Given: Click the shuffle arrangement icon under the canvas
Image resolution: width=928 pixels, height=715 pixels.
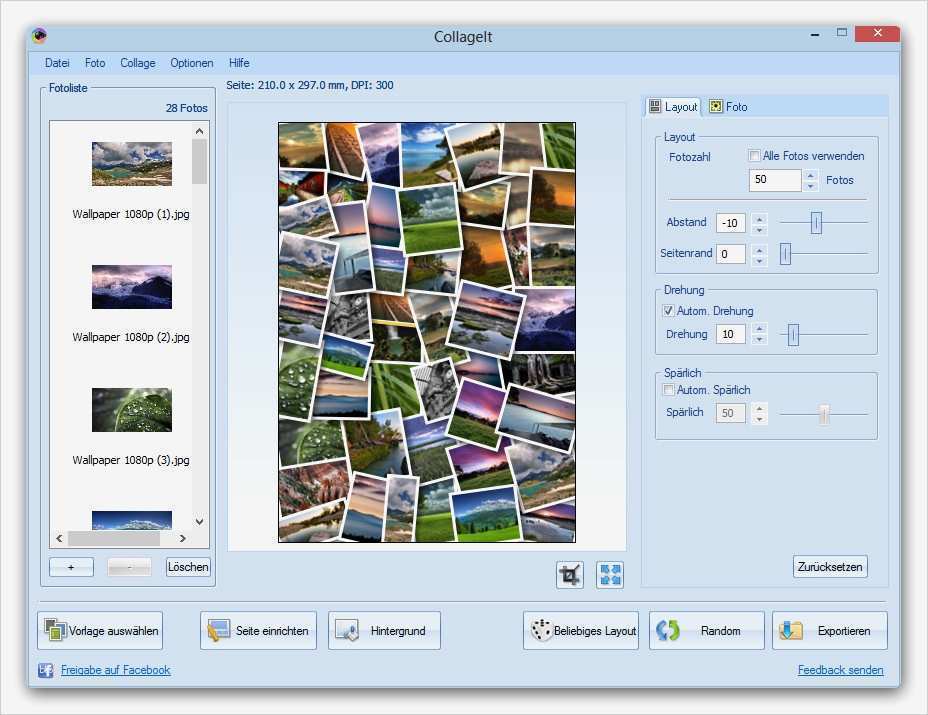Looking at the screenshot, I should [608, 574].
